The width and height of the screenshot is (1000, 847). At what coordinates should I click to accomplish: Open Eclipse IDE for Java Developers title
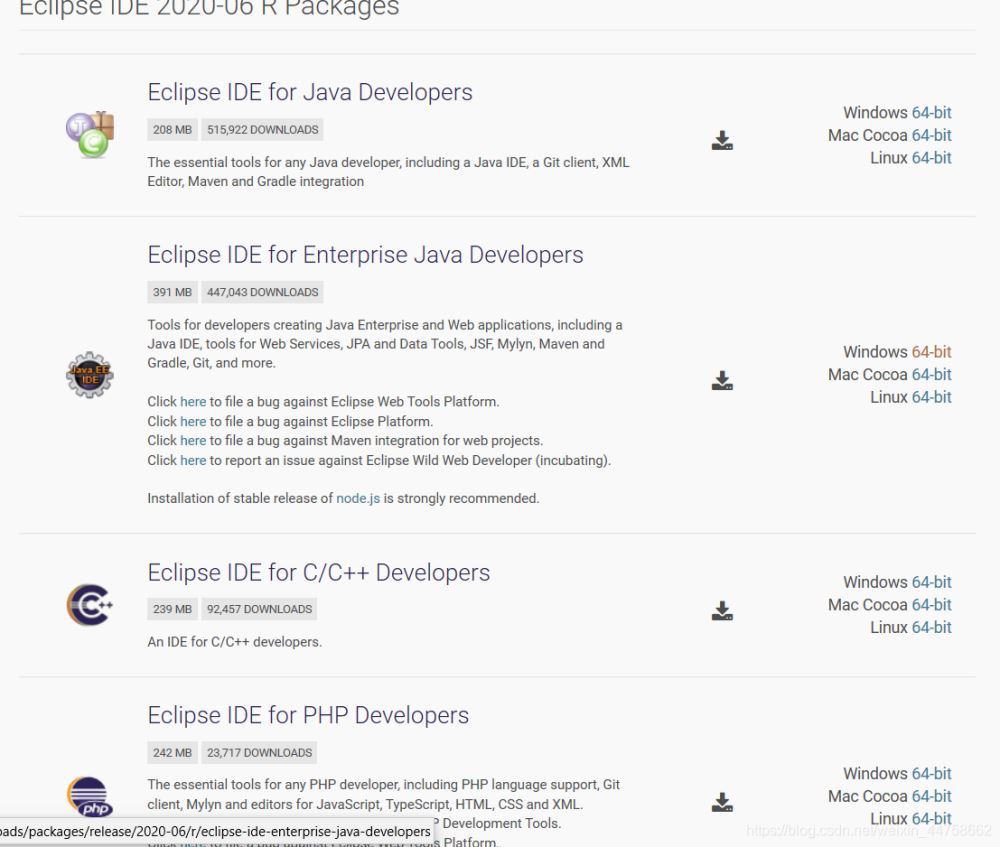click(x=310, y=92)
